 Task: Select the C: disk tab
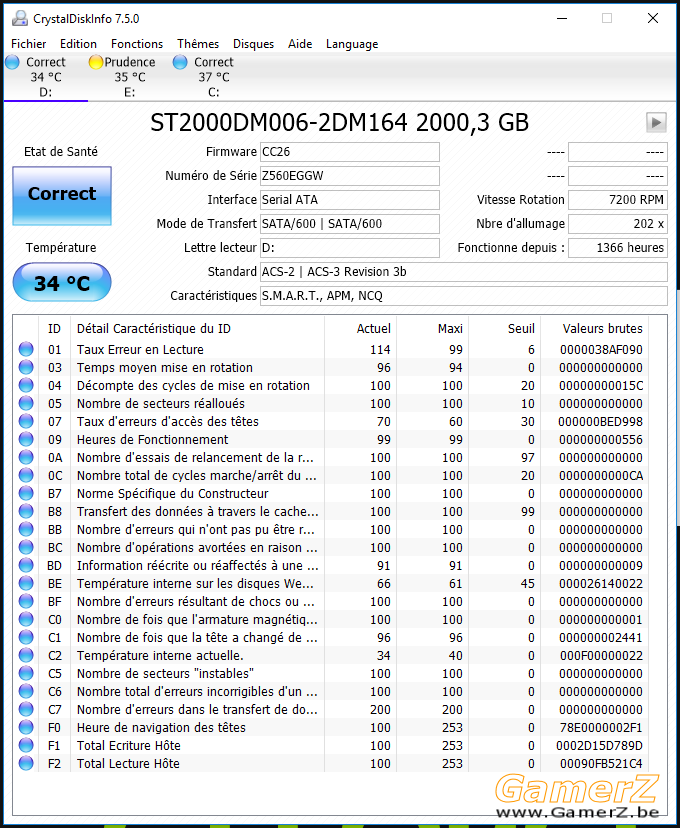[213, 77]
